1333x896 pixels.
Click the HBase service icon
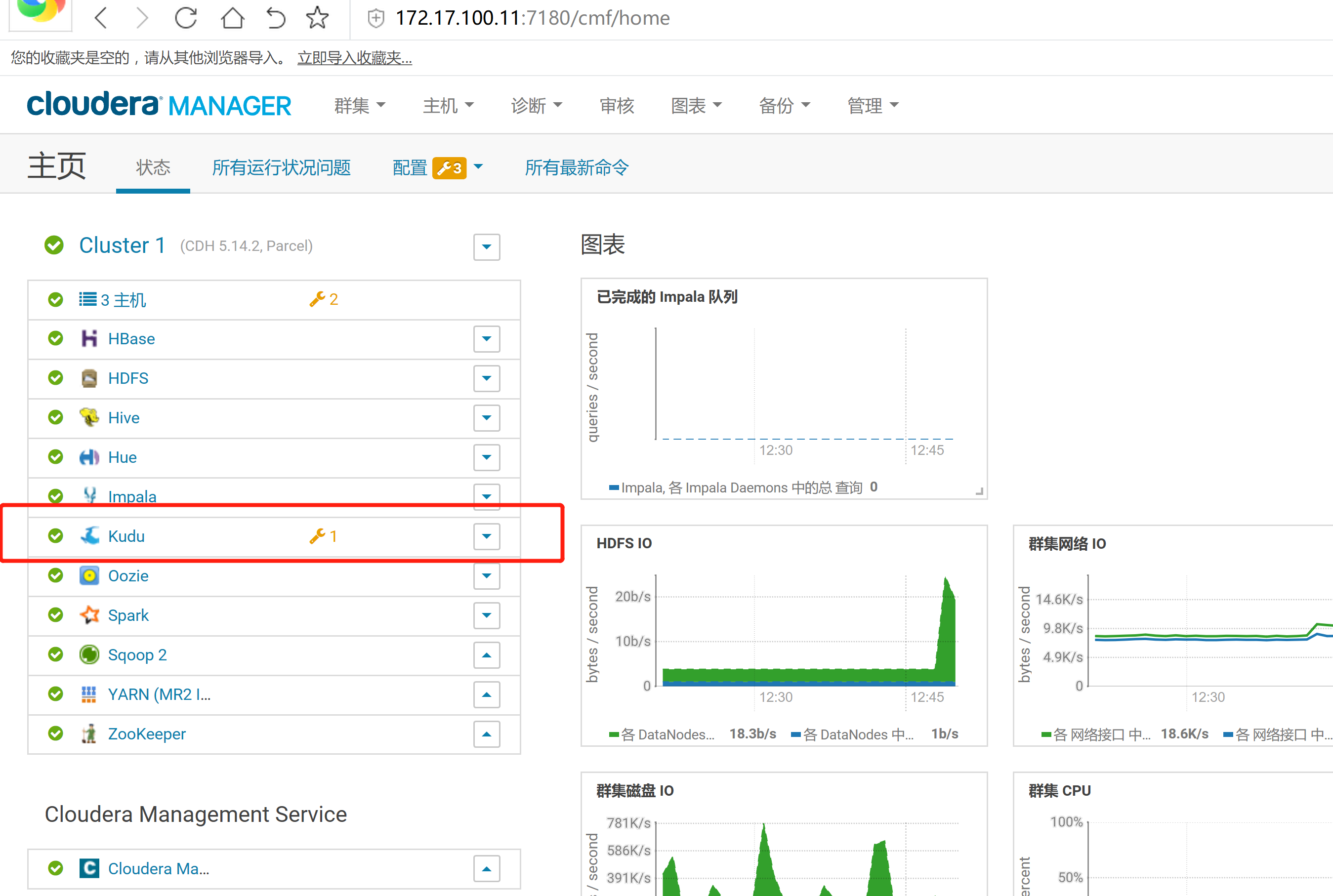point(89,338)
